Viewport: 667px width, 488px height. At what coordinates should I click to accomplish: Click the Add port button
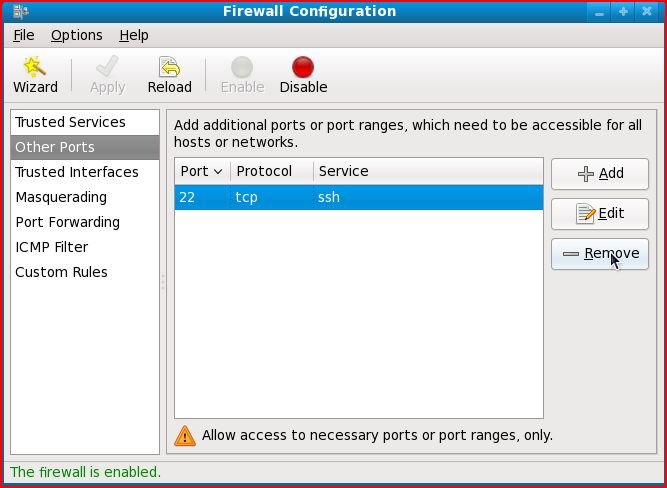600,174
